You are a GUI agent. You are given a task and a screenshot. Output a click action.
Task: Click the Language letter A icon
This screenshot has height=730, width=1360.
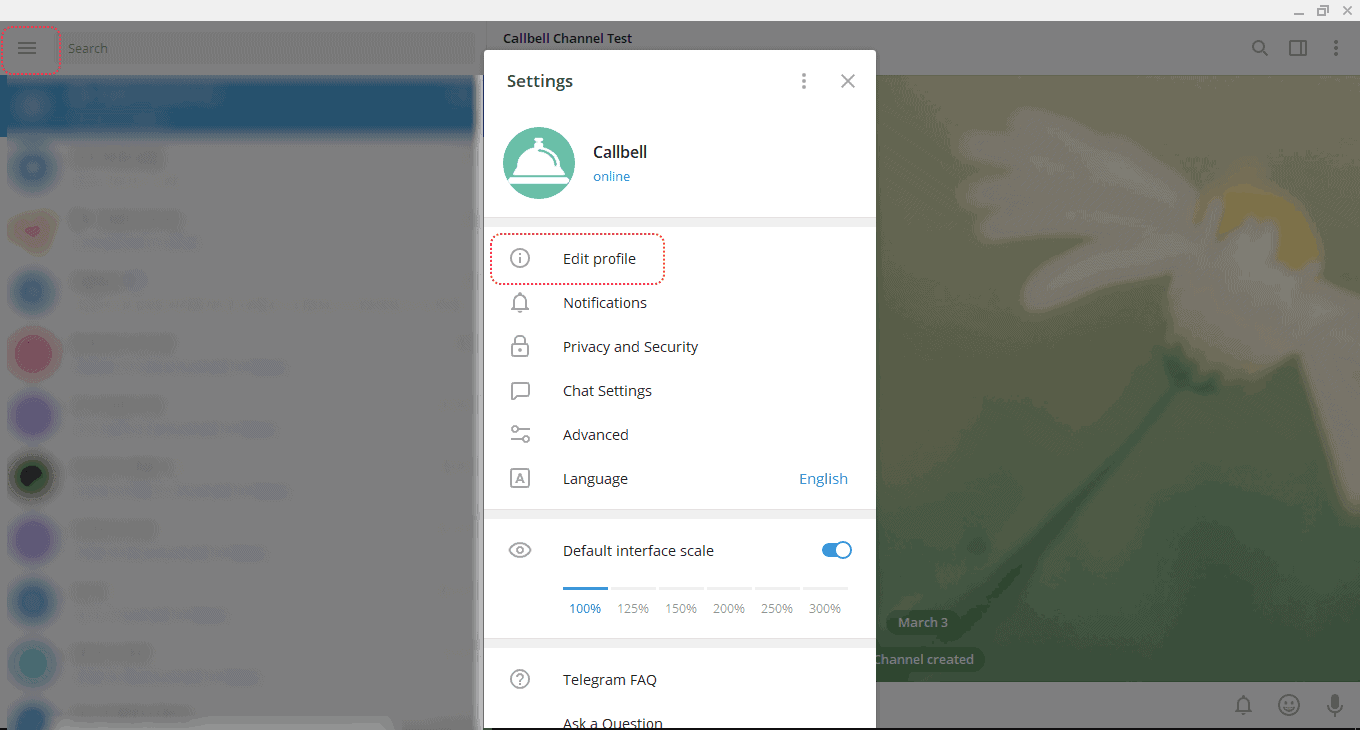pos(520,478)
